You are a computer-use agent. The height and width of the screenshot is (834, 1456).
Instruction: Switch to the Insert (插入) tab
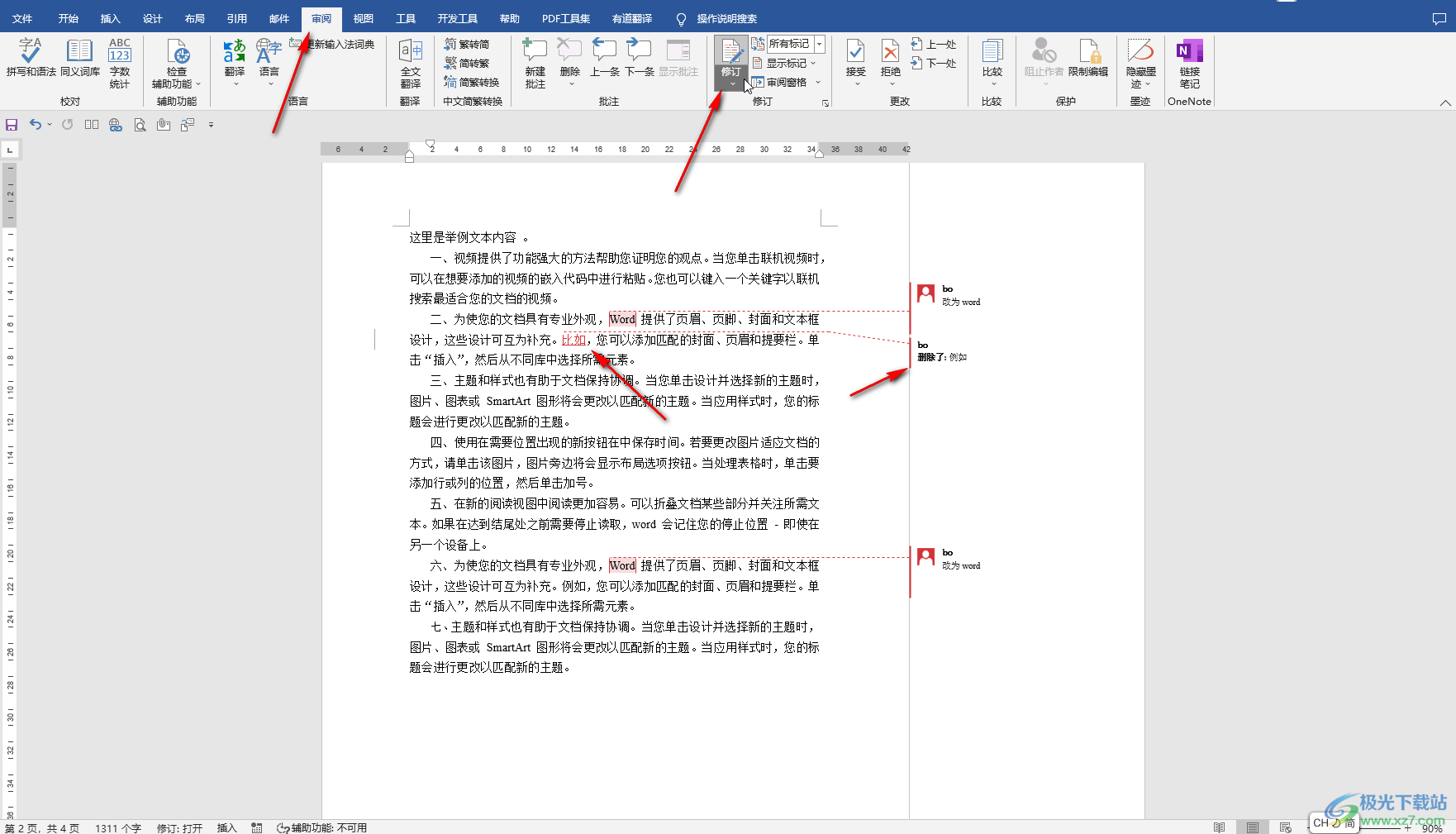[110, 18]
